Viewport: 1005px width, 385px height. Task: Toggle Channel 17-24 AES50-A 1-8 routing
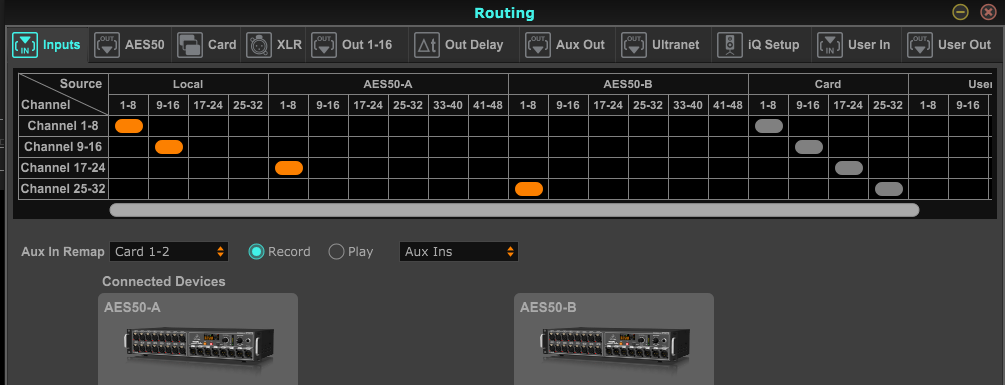coord(288,168)
